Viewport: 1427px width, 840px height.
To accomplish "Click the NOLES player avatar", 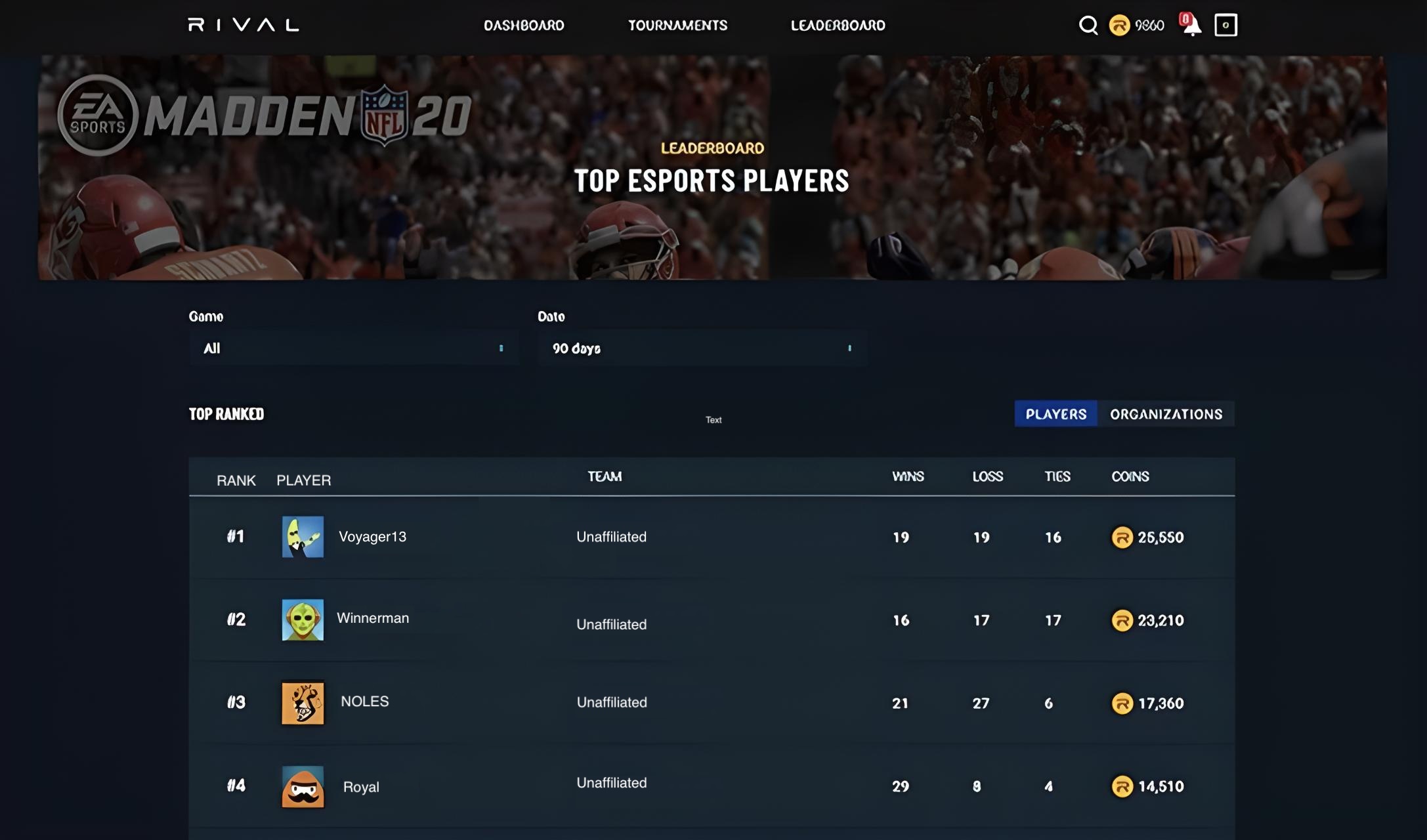I will pos(303,703).
